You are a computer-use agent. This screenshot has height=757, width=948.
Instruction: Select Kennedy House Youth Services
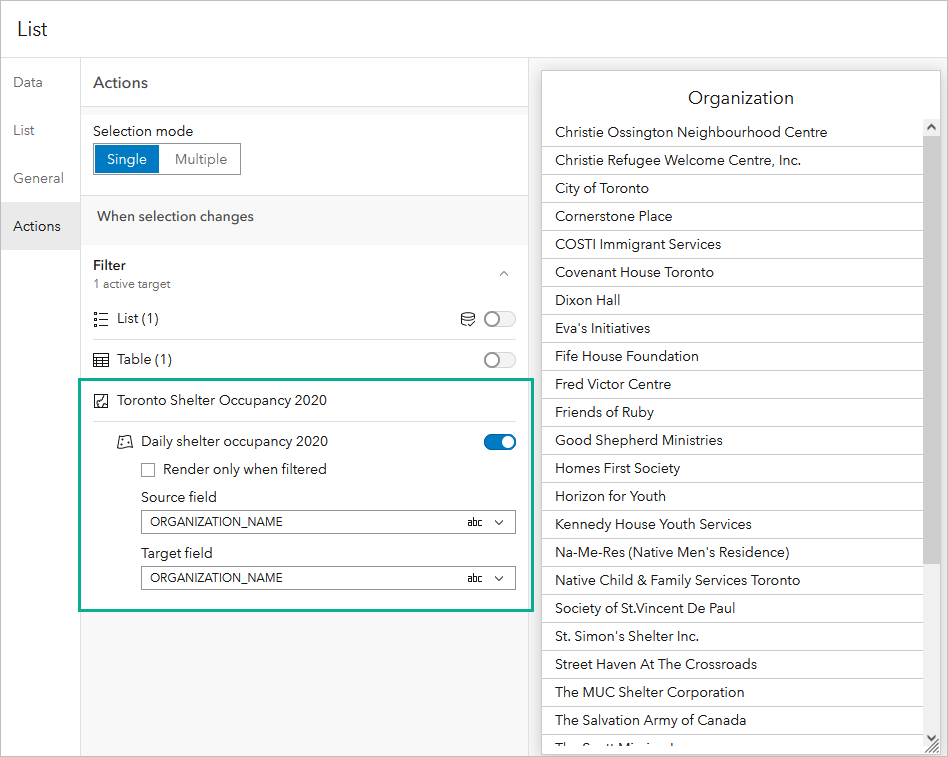[732, 525]
